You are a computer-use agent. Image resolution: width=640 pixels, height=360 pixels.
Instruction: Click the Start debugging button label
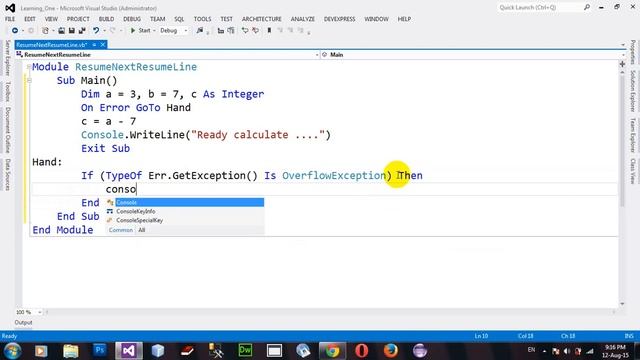click(144, 31)
